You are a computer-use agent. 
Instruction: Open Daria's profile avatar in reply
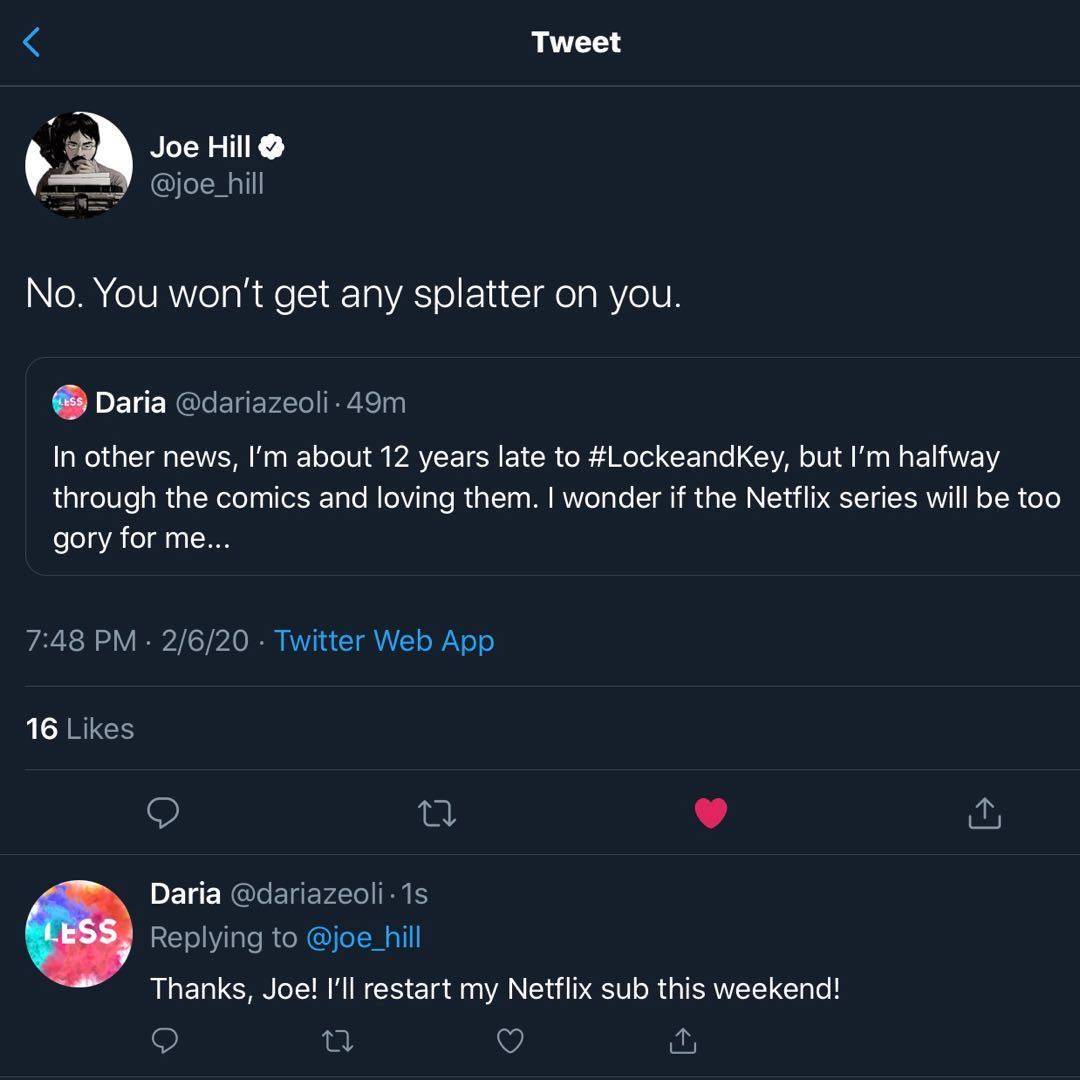(79, 933)
